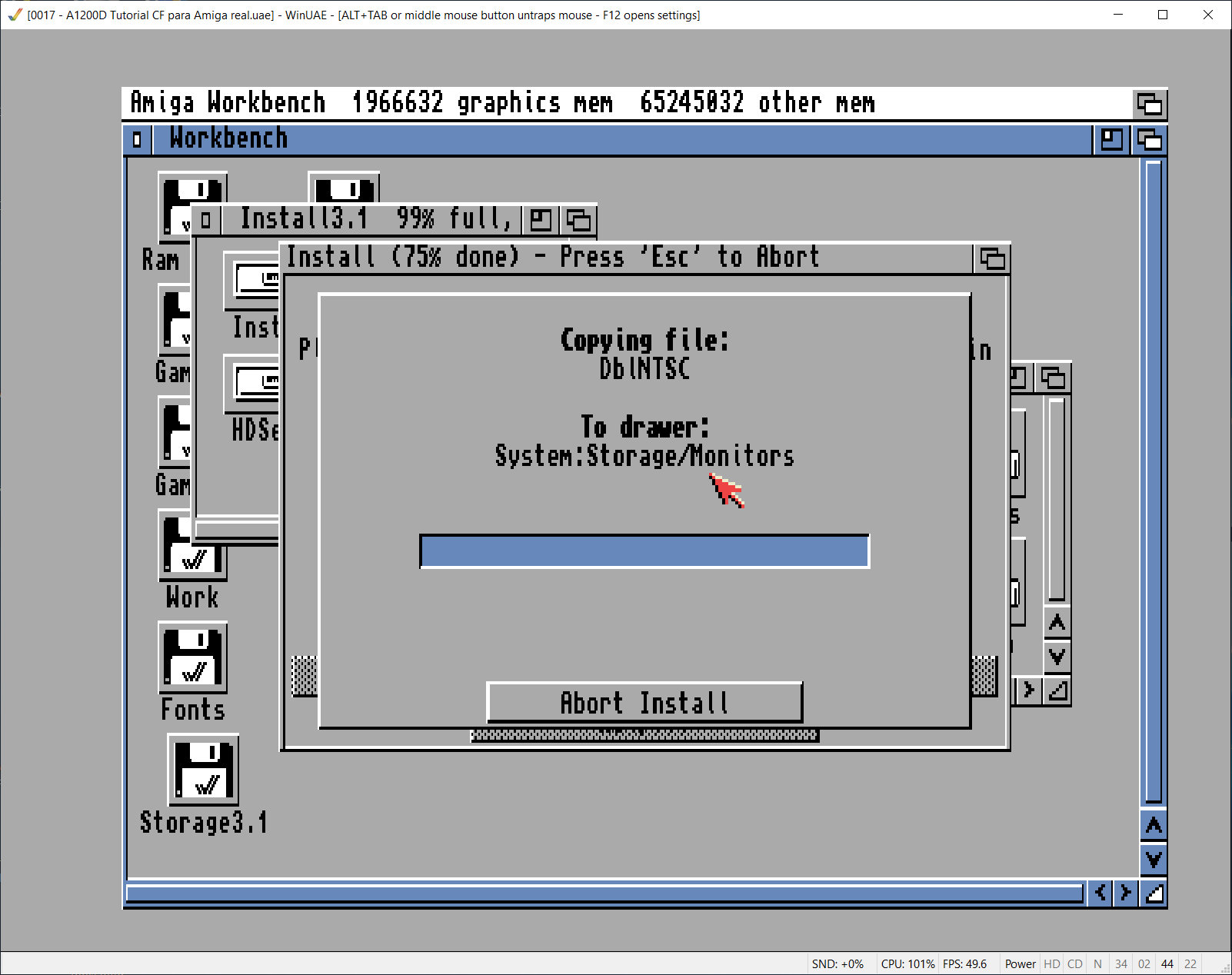Viewport: 1232px width, 975px height.
Task: Click the Workbench vertical scrollbar
Action: pos(1154,482)
